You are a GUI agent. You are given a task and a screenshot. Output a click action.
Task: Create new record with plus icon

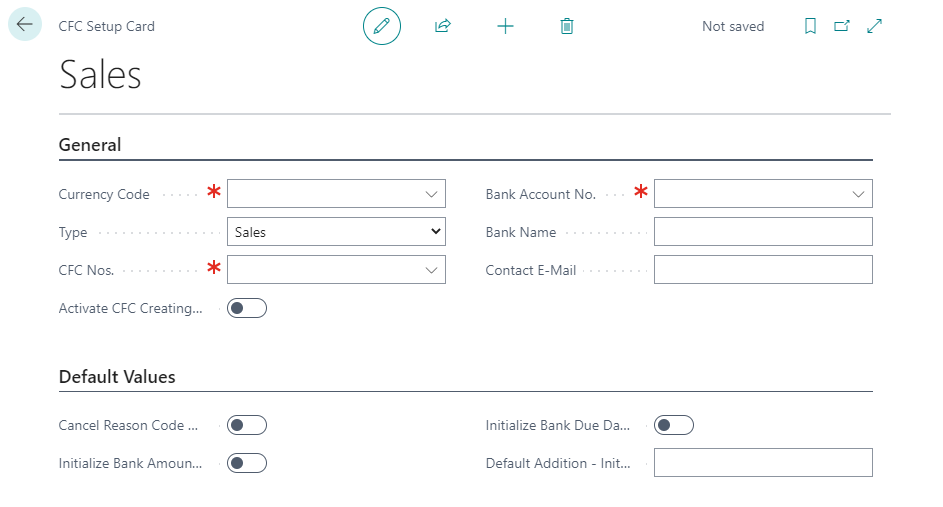tap(505, 26)
